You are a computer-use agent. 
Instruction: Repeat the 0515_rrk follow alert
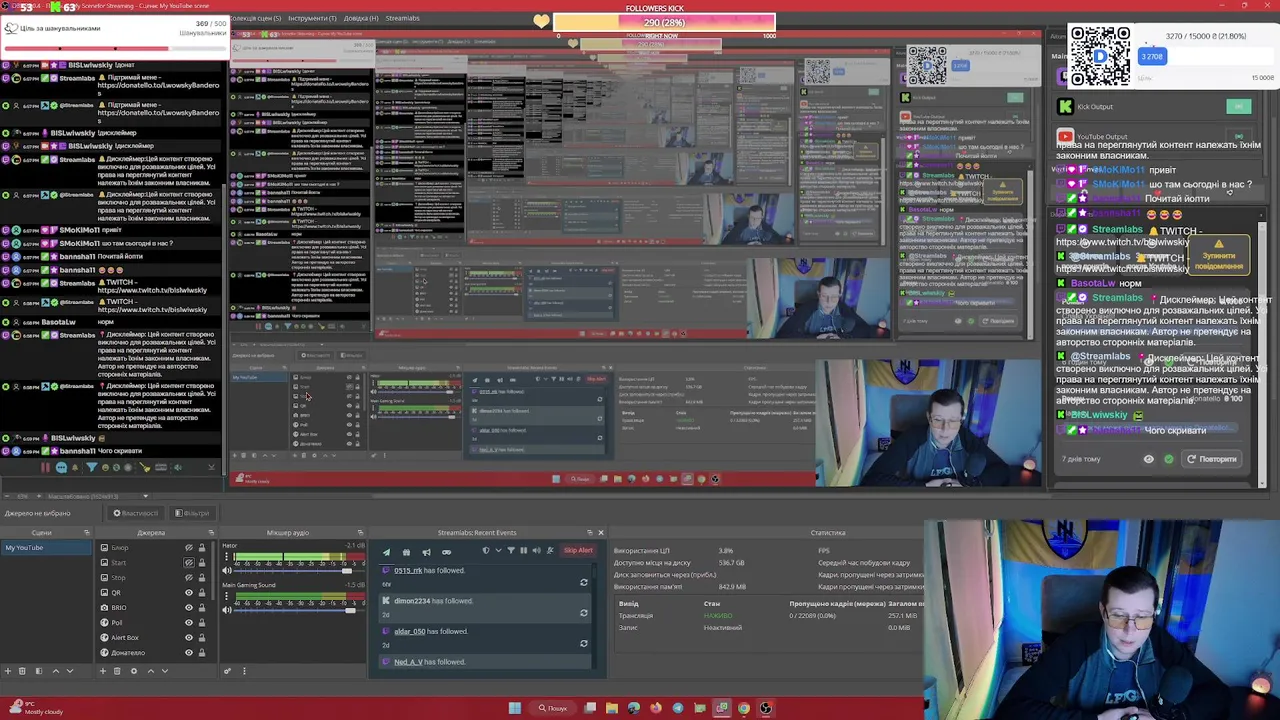click(x=584, y=582)
